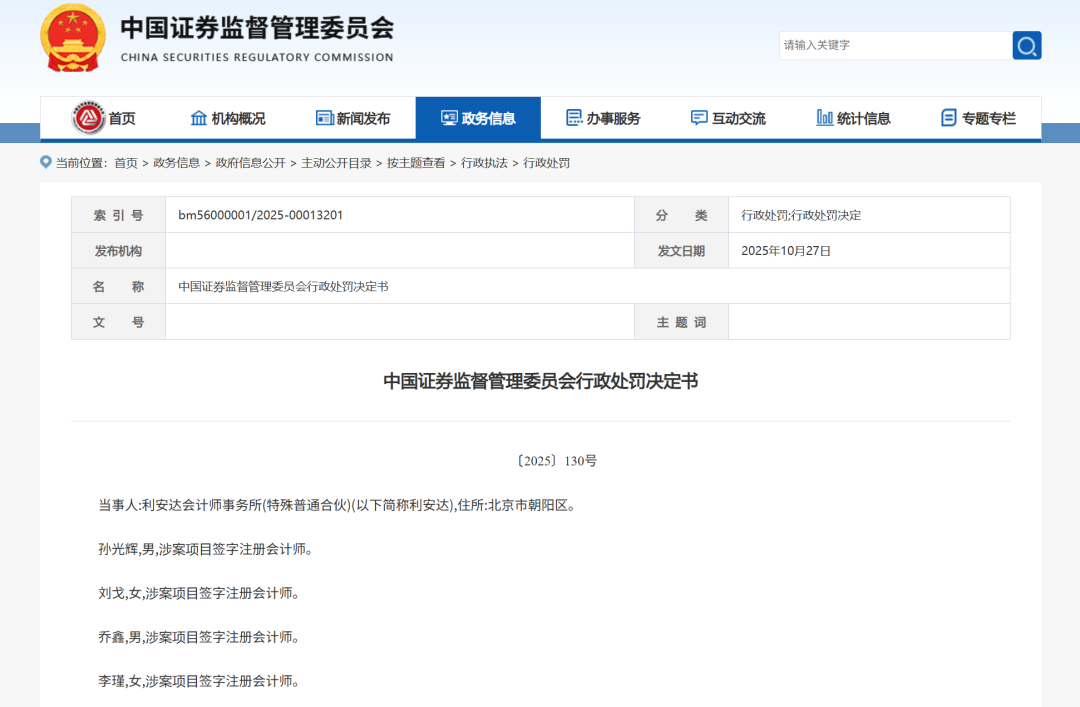
Task: Click the line mentioning 刘戈
Action: click(x=198, y=593)
